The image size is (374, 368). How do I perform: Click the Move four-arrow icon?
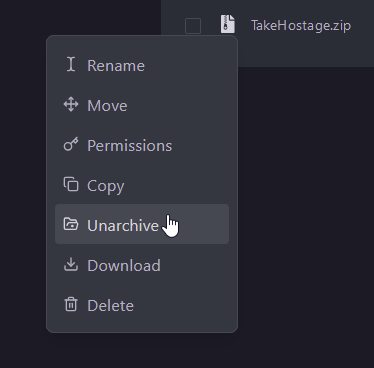(71, 105)
